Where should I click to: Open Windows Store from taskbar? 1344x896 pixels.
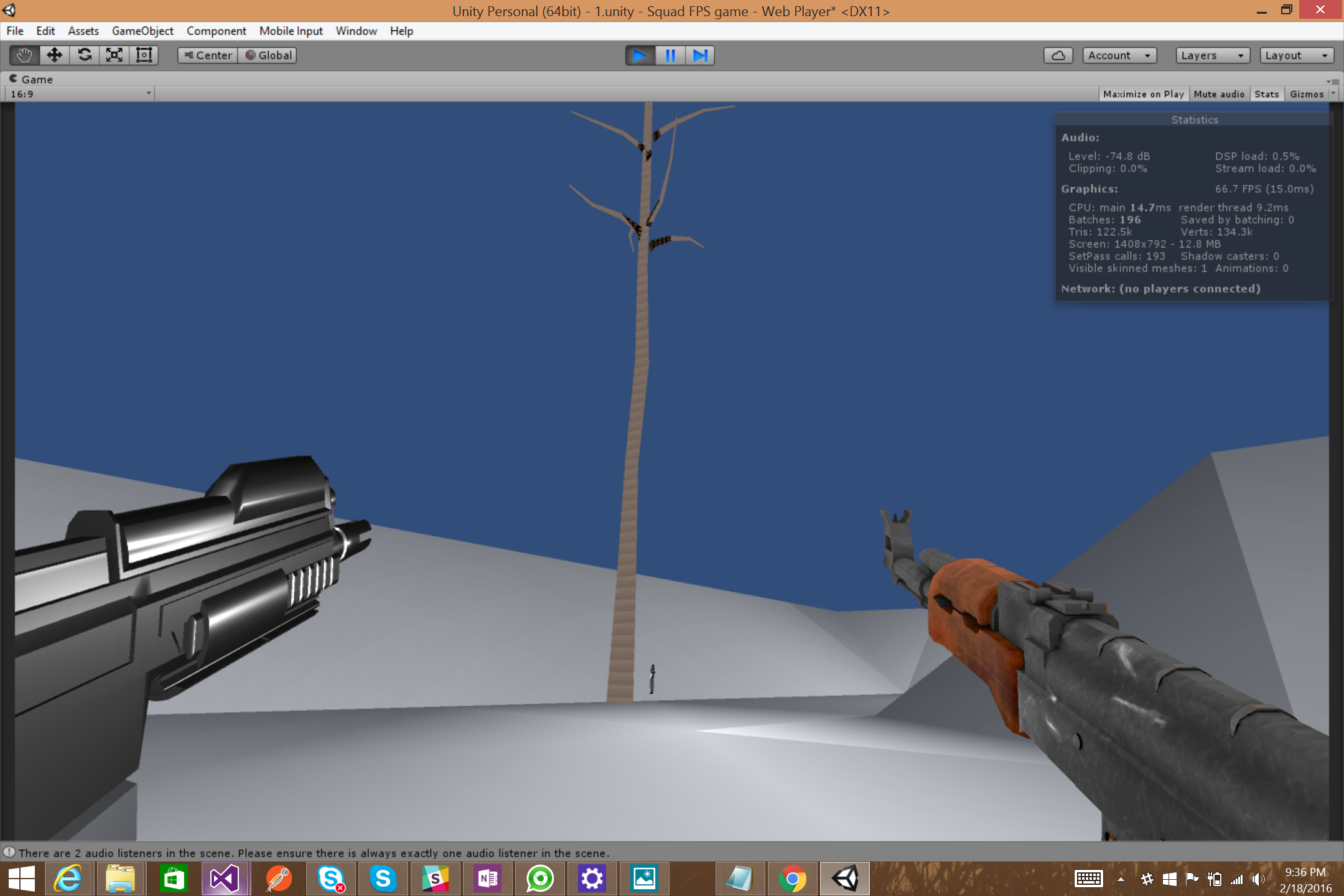pyautogui.click(x=172, y=879)
